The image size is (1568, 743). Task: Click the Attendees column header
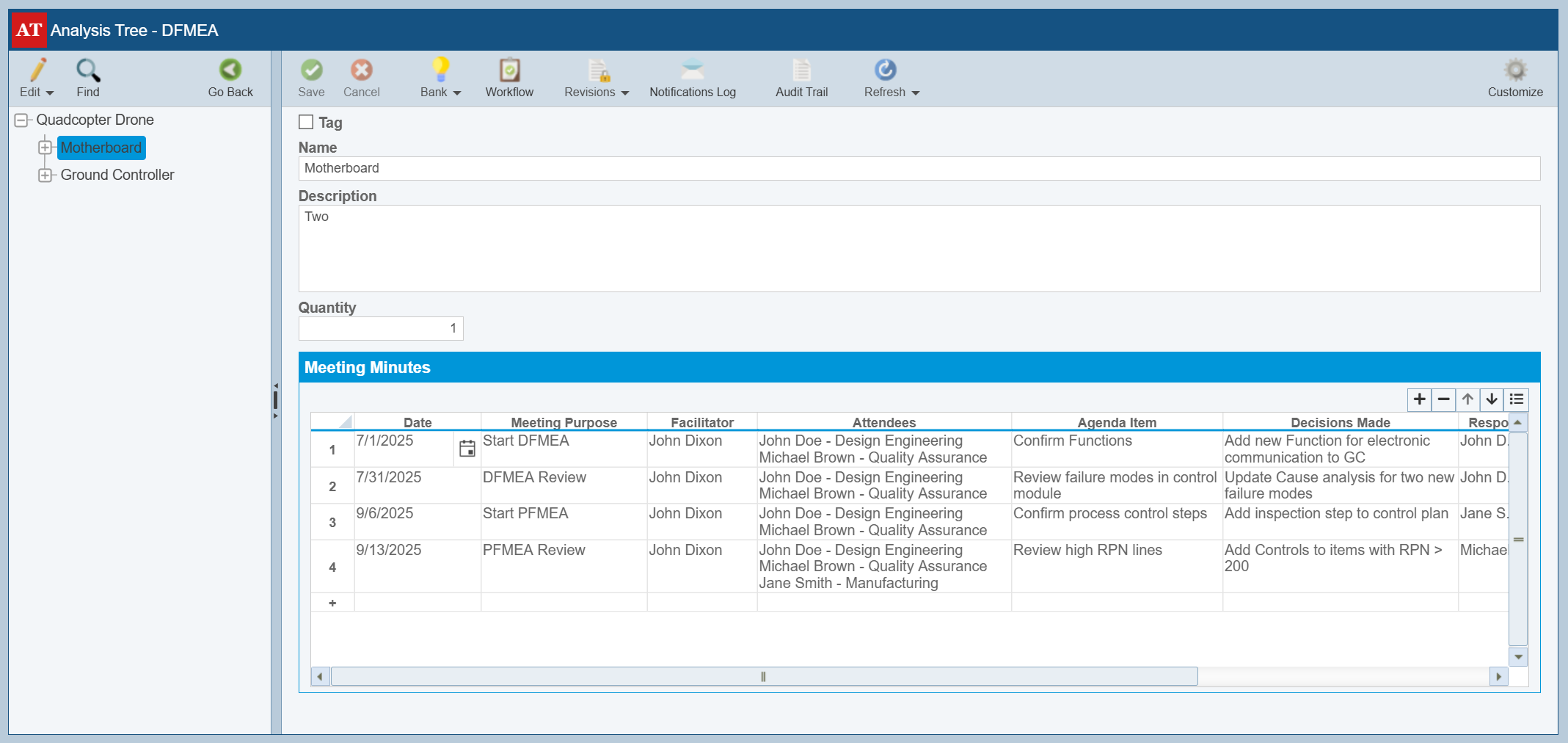pyautogui.click(x=884, y=422)
